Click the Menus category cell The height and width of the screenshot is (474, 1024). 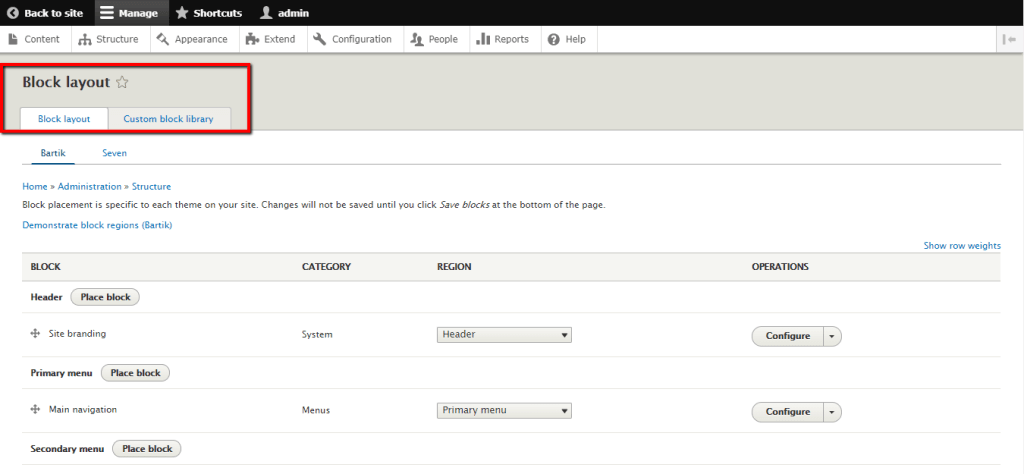point(315,410)
